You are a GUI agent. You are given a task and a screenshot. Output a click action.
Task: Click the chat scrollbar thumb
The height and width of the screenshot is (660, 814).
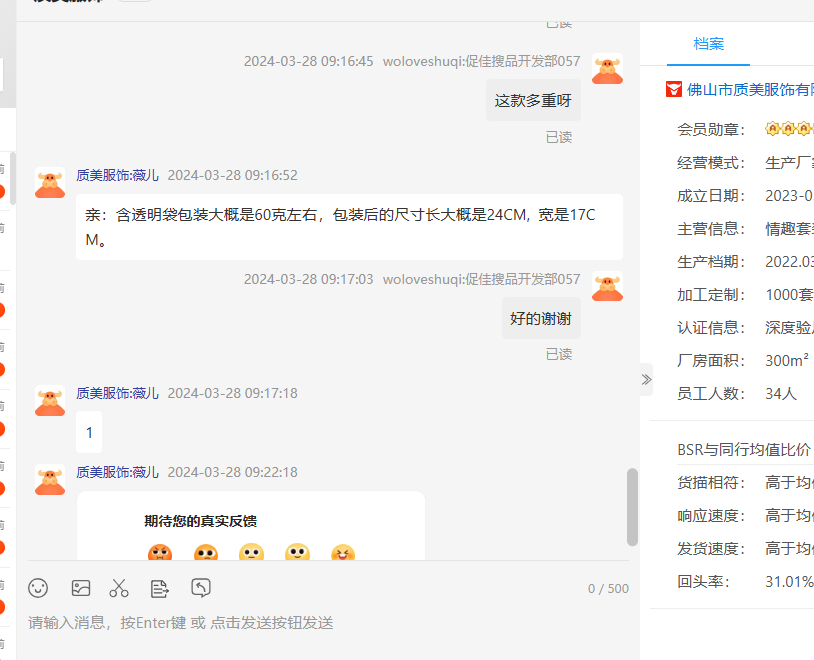click(632, 507)
